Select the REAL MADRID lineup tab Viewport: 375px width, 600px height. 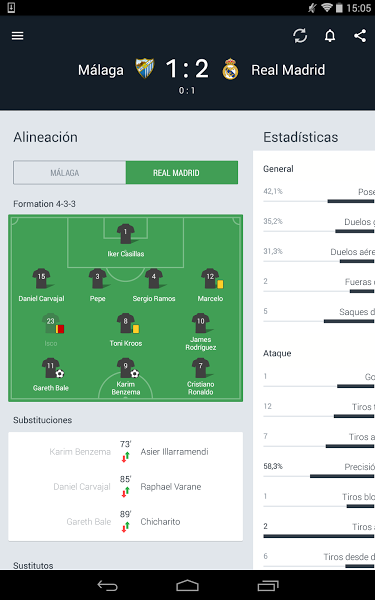pos(182,173)
